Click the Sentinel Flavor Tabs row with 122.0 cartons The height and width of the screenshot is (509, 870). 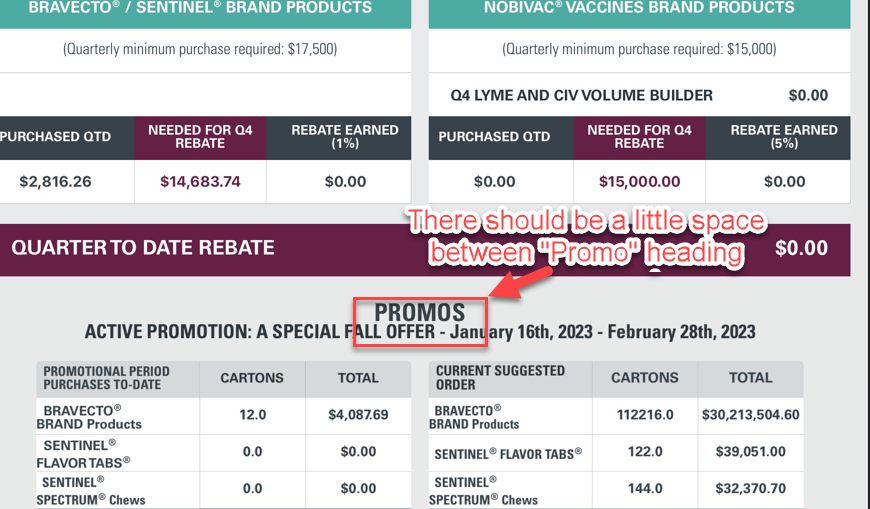(616, 453)
